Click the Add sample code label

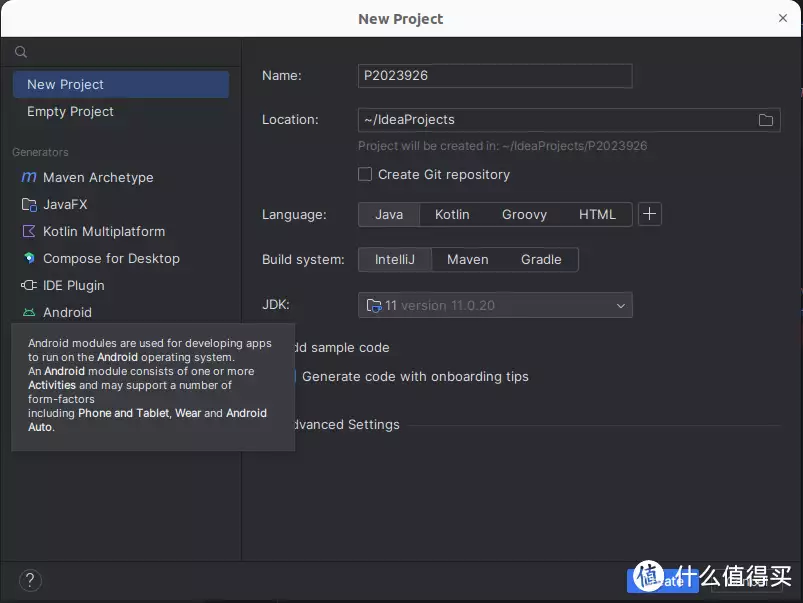pos(342,347)
